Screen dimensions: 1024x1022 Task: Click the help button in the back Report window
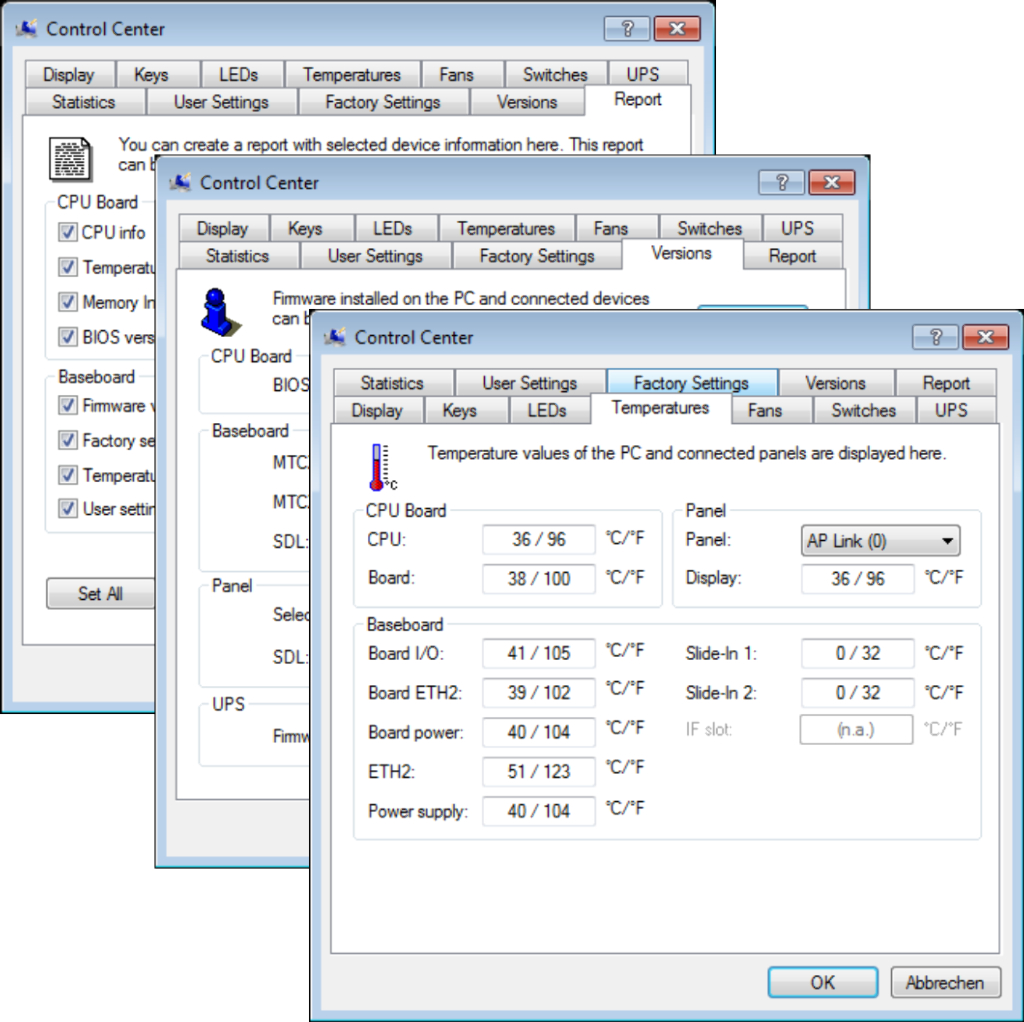coord(627,28)
